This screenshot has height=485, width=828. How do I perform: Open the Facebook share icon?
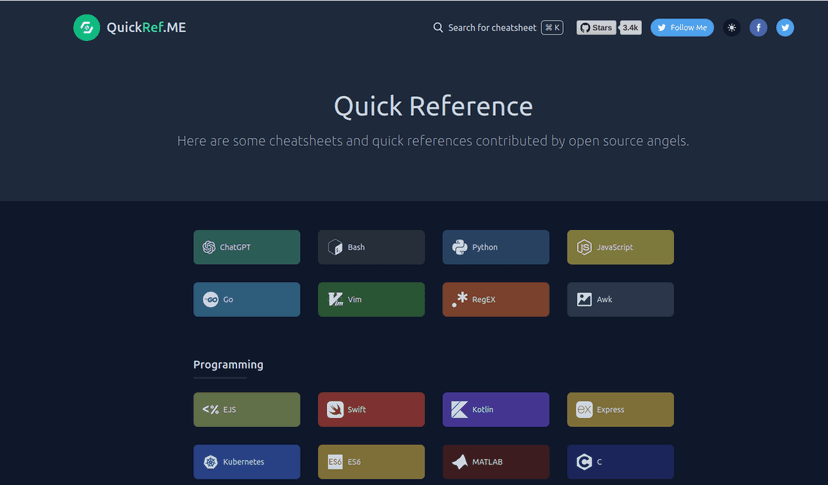(x=758, y=27)
